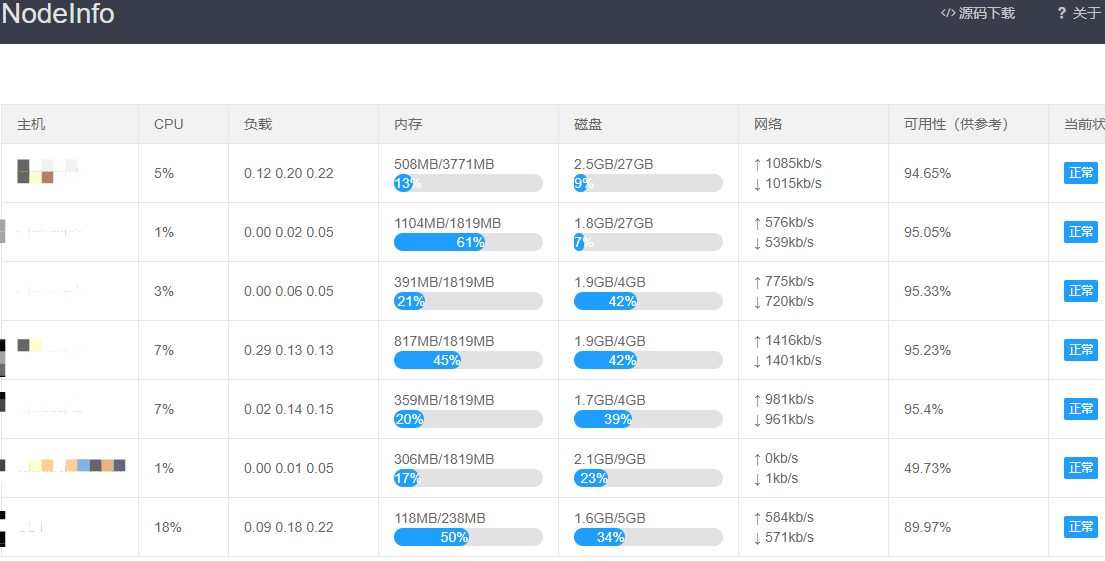
Task: Click the 磁盘 column header
Action: tap(588, 124)
